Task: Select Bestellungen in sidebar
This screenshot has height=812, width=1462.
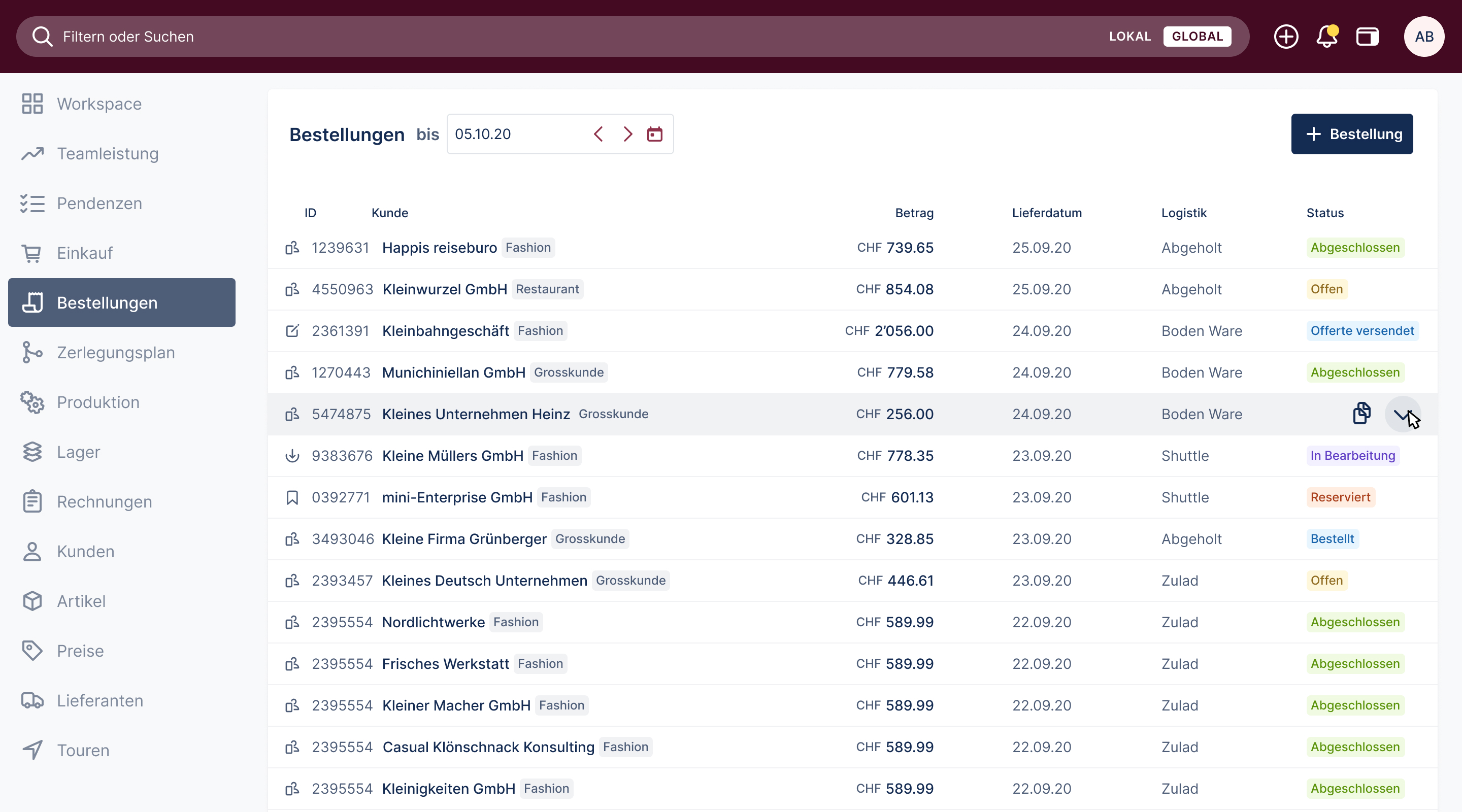Action: [x=121, y=302]
